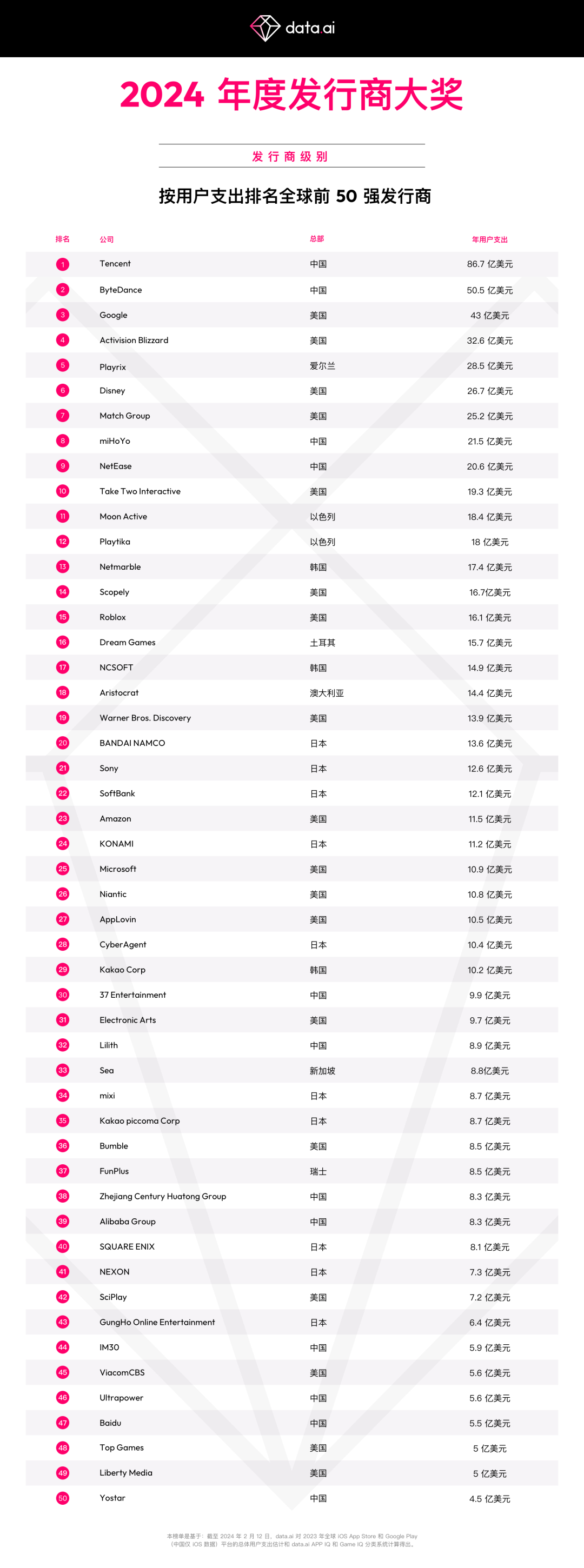Click the 发行商级别 section label

(291, 156)
